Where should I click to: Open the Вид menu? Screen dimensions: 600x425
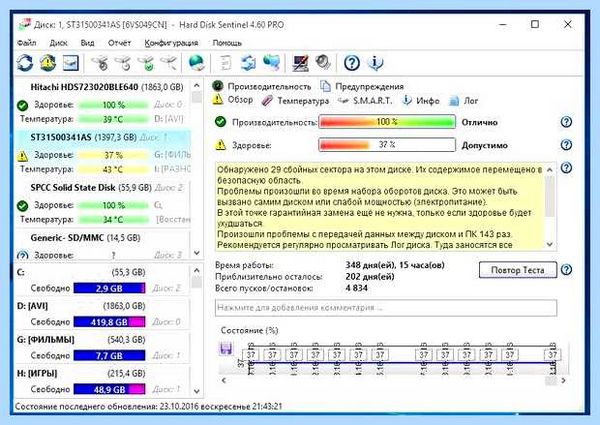(x=87, y=43)
